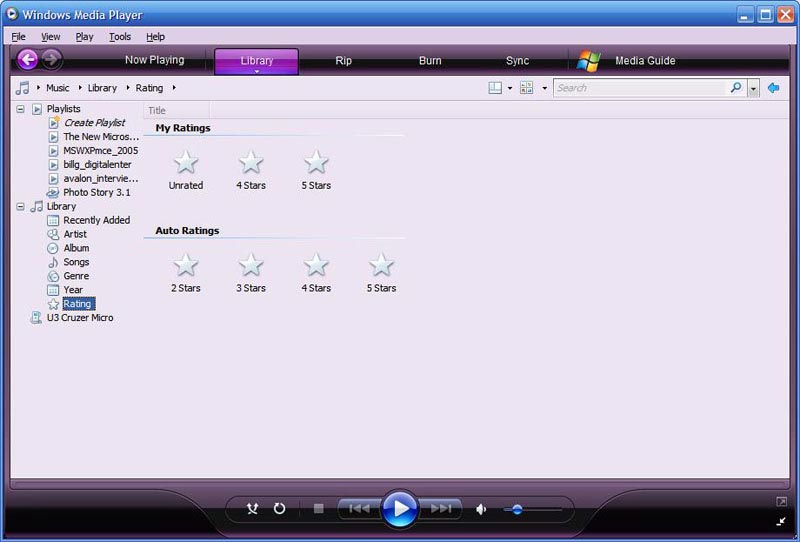Expand the arrow after Rating breadcrumb
This screenshot has height=542, width=800.
(x=174, y=88)
